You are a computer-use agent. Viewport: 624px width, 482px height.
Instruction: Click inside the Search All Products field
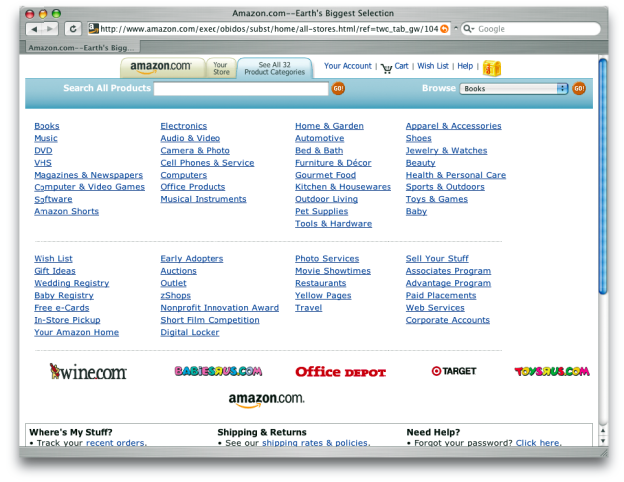(241, 88)
